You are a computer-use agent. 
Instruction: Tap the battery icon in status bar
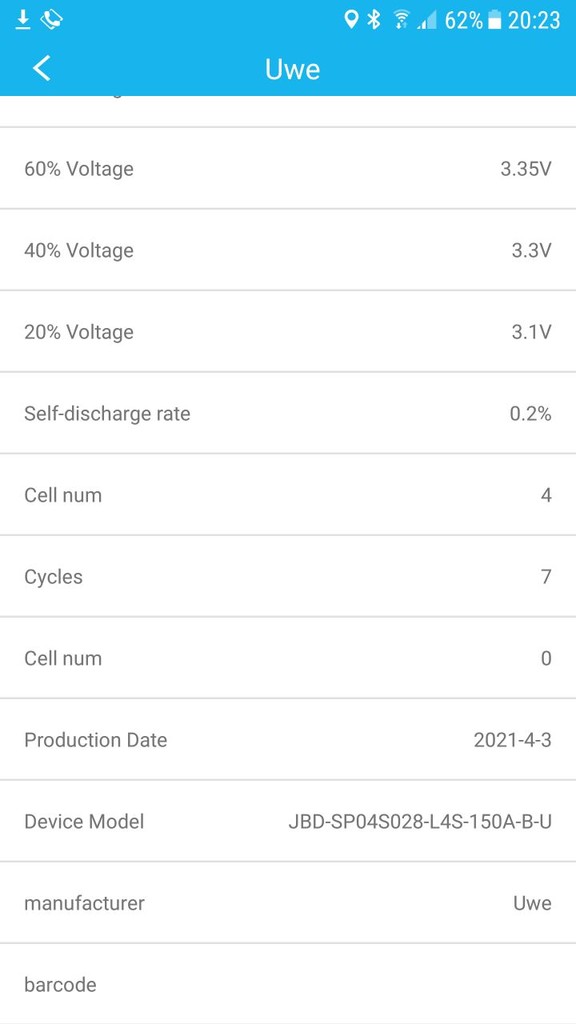[x=495, y=21]
